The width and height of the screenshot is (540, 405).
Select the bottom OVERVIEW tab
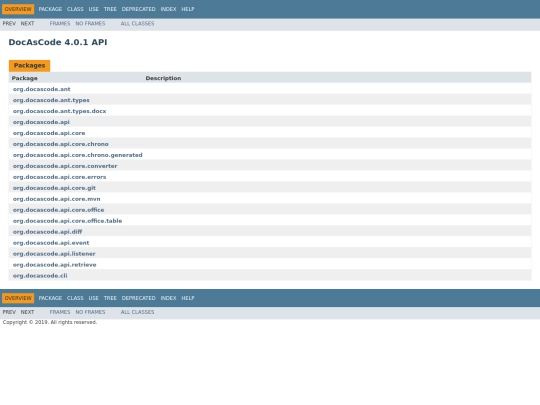[18, 298]
